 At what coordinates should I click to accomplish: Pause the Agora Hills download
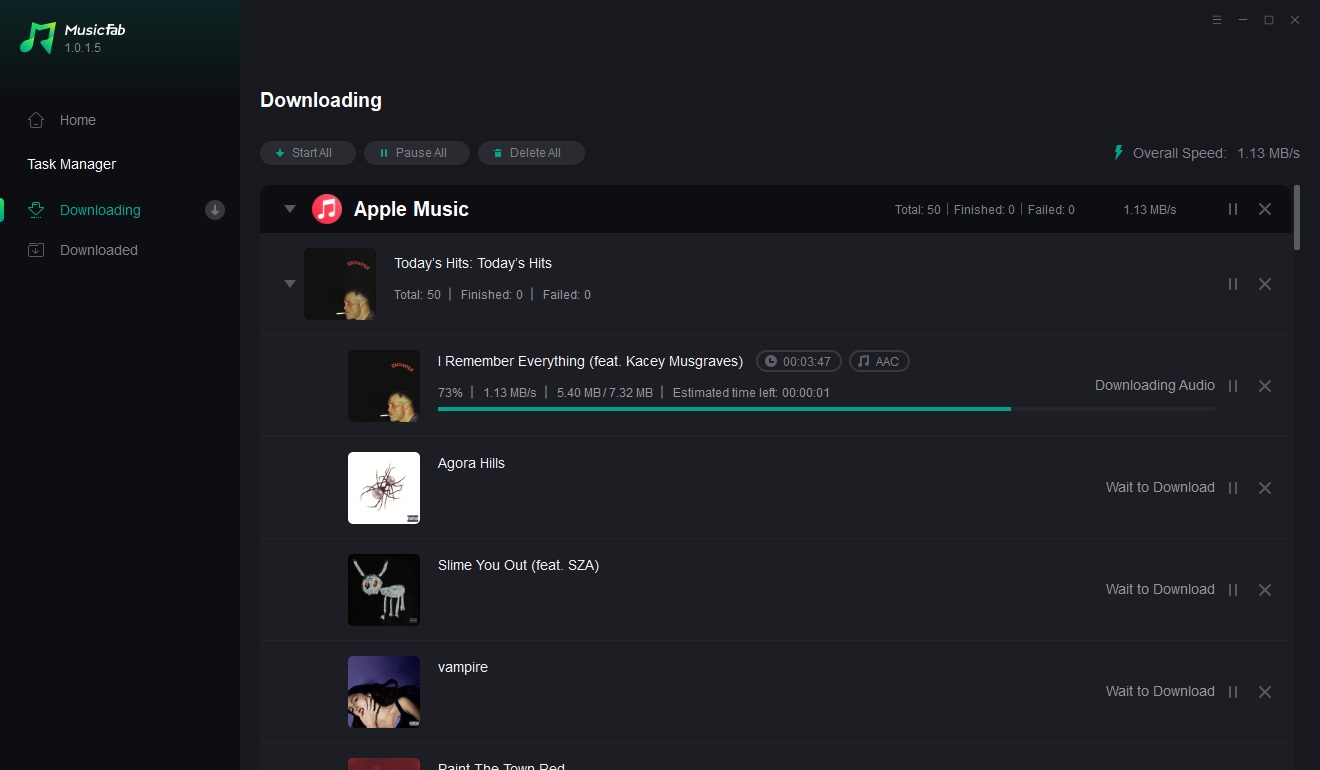pos(1233,488)
